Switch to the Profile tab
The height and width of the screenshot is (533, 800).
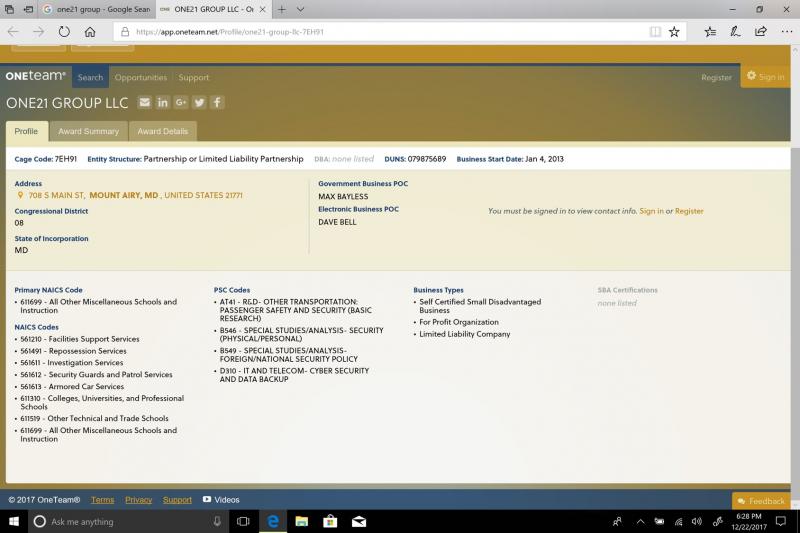click(x=26, y=131)
